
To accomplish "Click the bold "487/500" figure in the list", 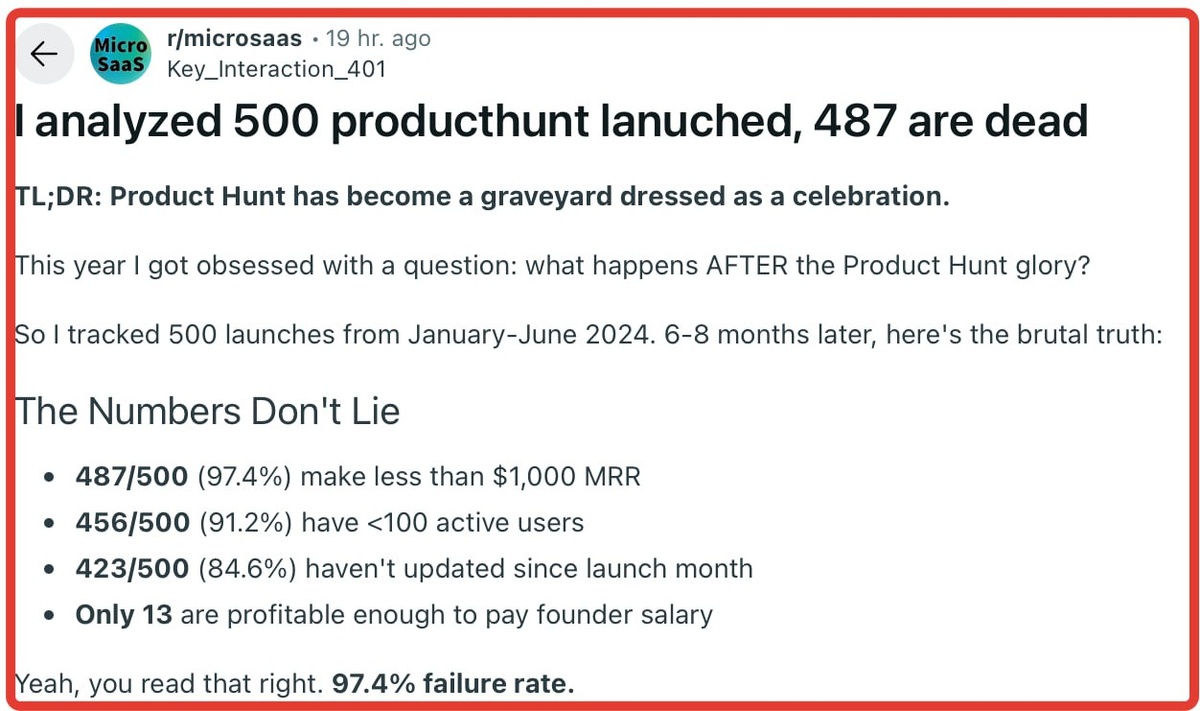I will pyautogui.click(x=131, y=477).
